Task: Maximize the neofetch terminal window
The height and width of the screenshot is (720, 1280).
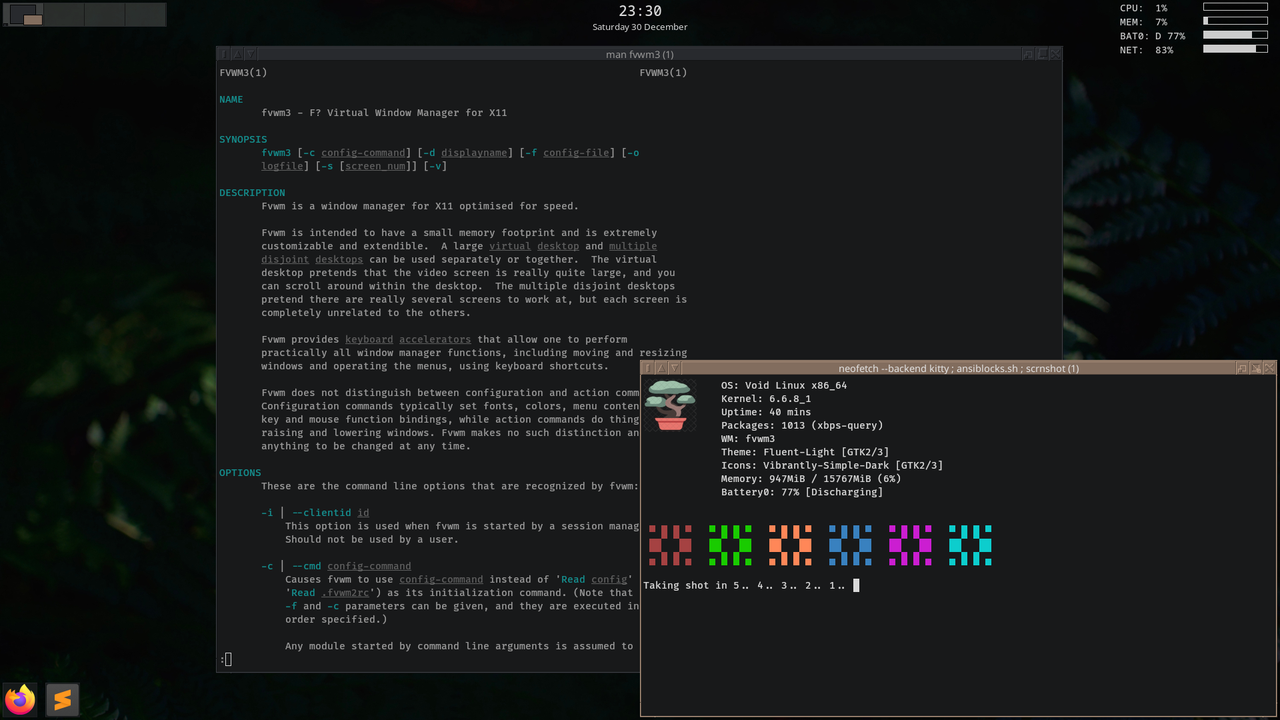Action: tap(1255, 368)
